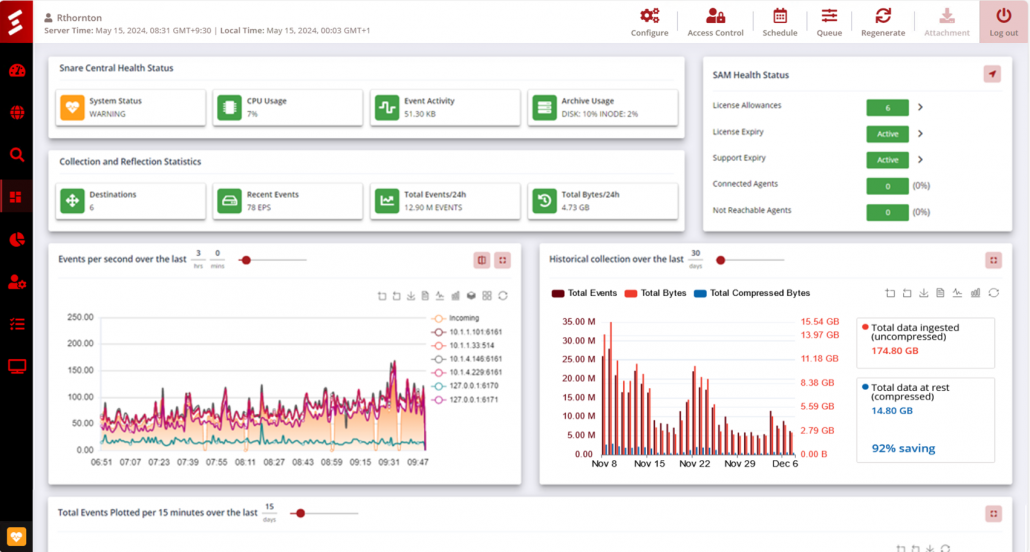Open the pie chart reports sidebar icon
The image size is (1030, 552).
point(17,239)
